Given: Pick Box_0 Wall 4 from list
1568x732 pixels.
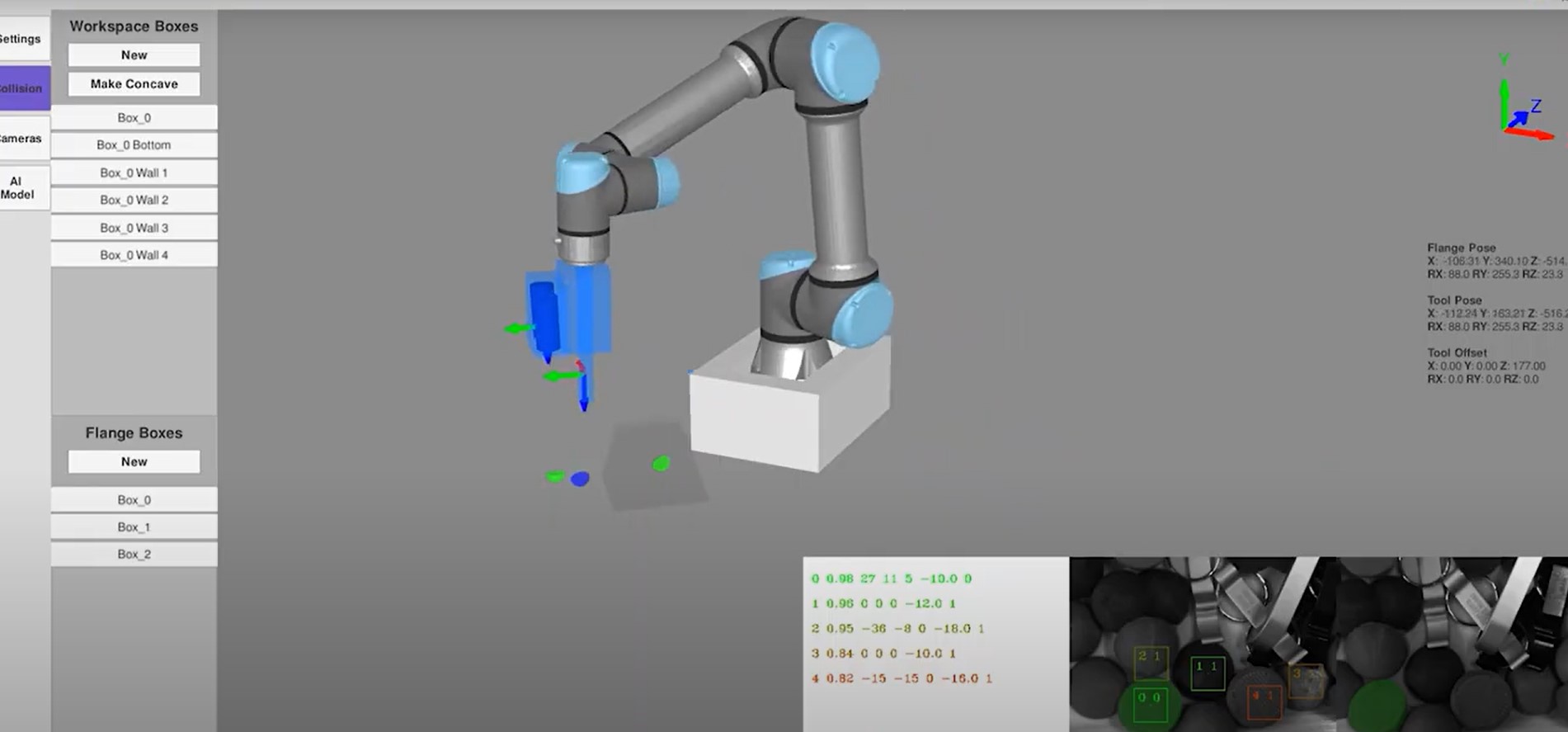Looking at the screenshot, I should 134,256.
